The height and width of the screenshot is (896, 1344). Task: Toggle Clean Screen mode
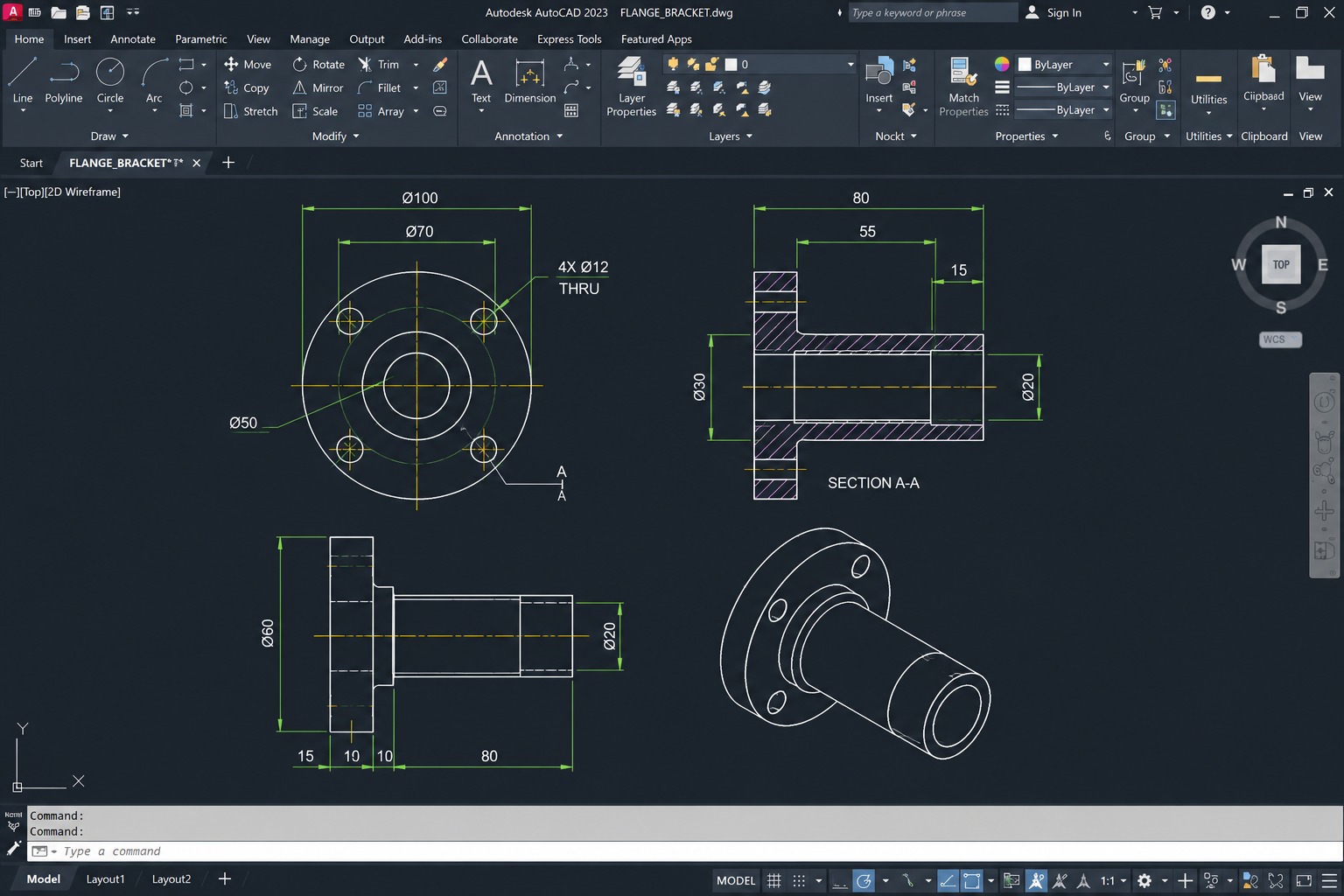coord(1304,880)
